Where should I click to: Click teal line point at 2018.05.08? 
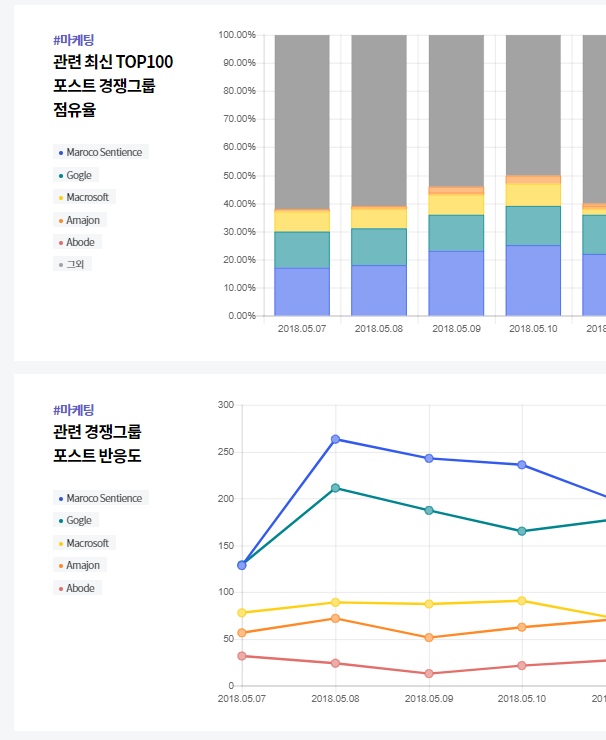[x=336, y=488]
